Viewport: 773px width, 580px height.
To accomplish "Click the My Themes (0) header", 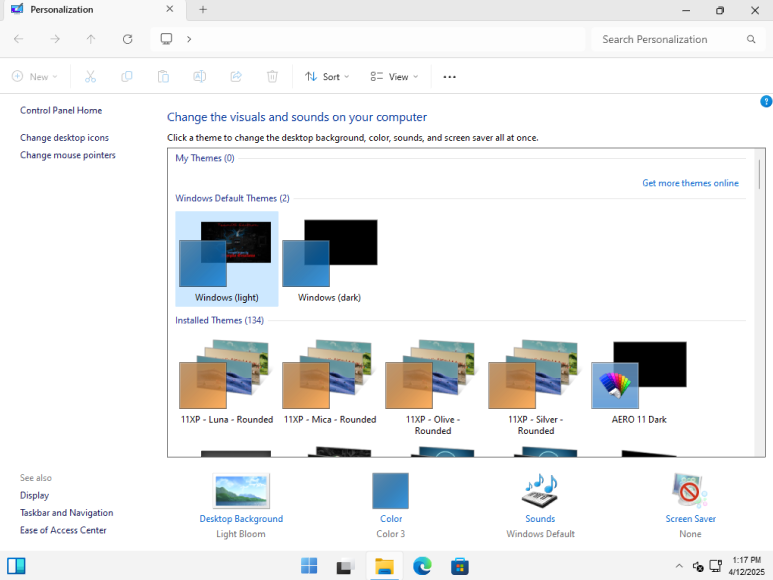I will pyautogui.click(x=205, y=158).
